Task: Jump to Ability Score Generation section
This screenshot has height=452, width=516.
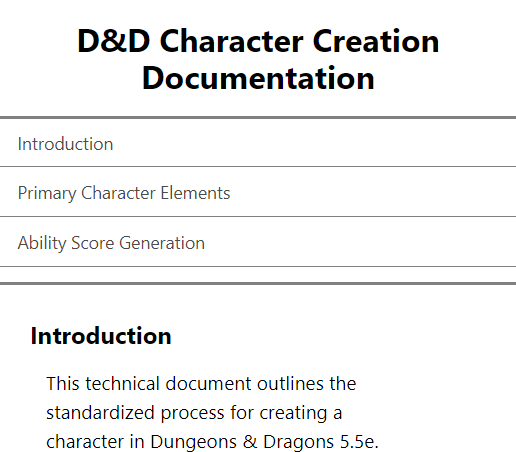Action: pyautogui.click(x=111, y=243)
